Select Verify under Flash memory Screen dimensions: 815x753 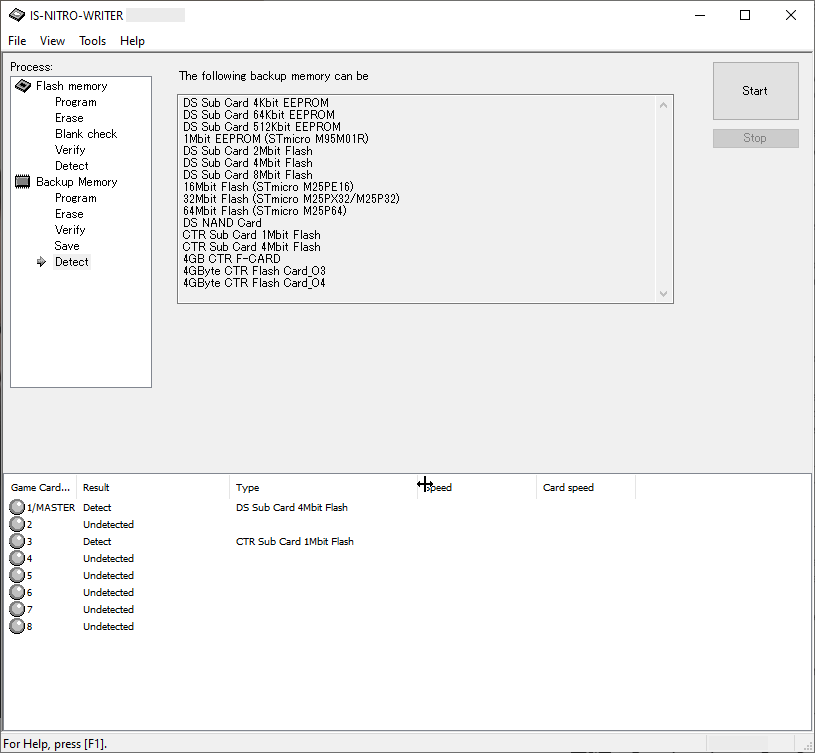(x=70, y=150)
